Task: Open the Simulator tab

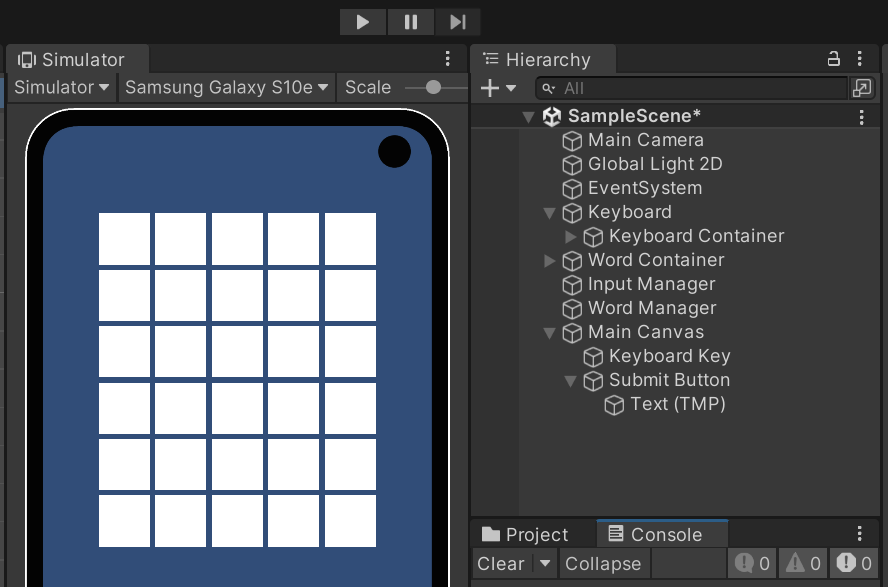Action: click(78, 59)
